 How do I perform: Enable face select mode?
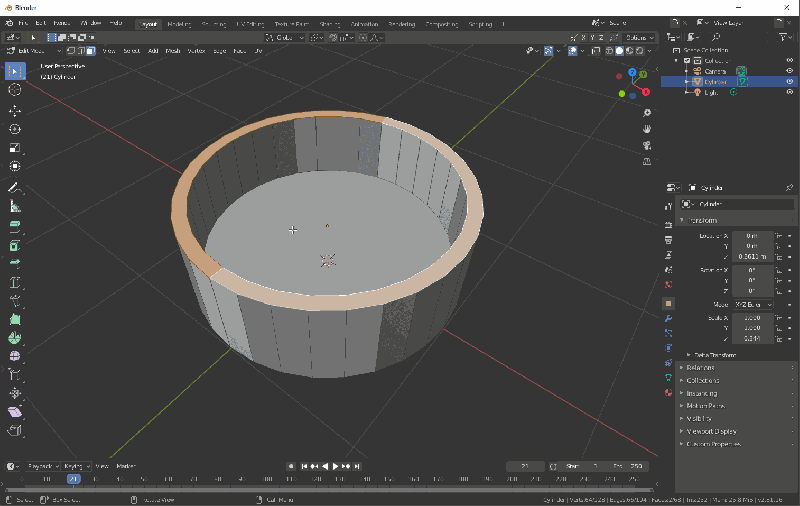90,50
